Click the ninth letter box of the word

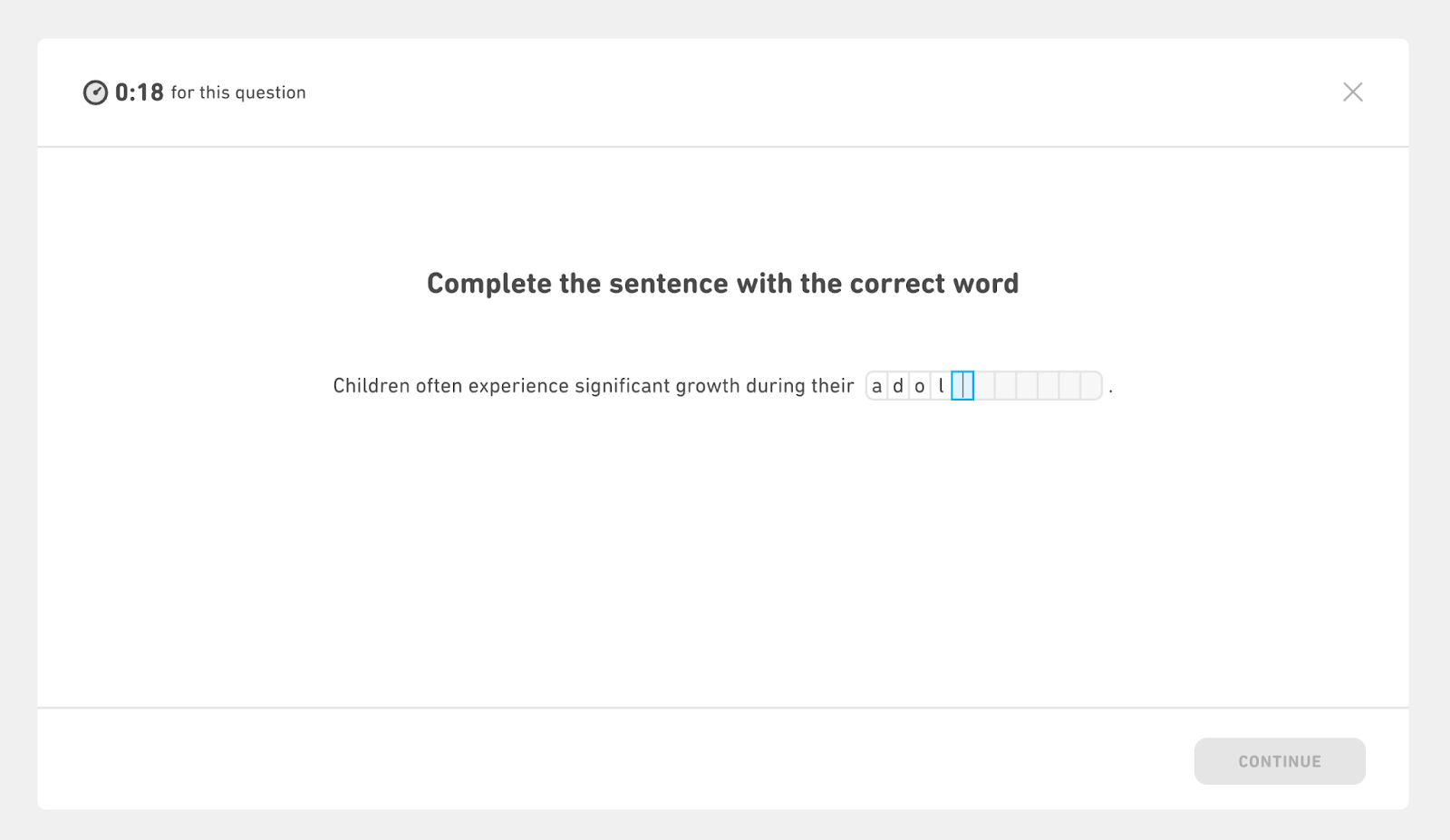[1049, 386]
